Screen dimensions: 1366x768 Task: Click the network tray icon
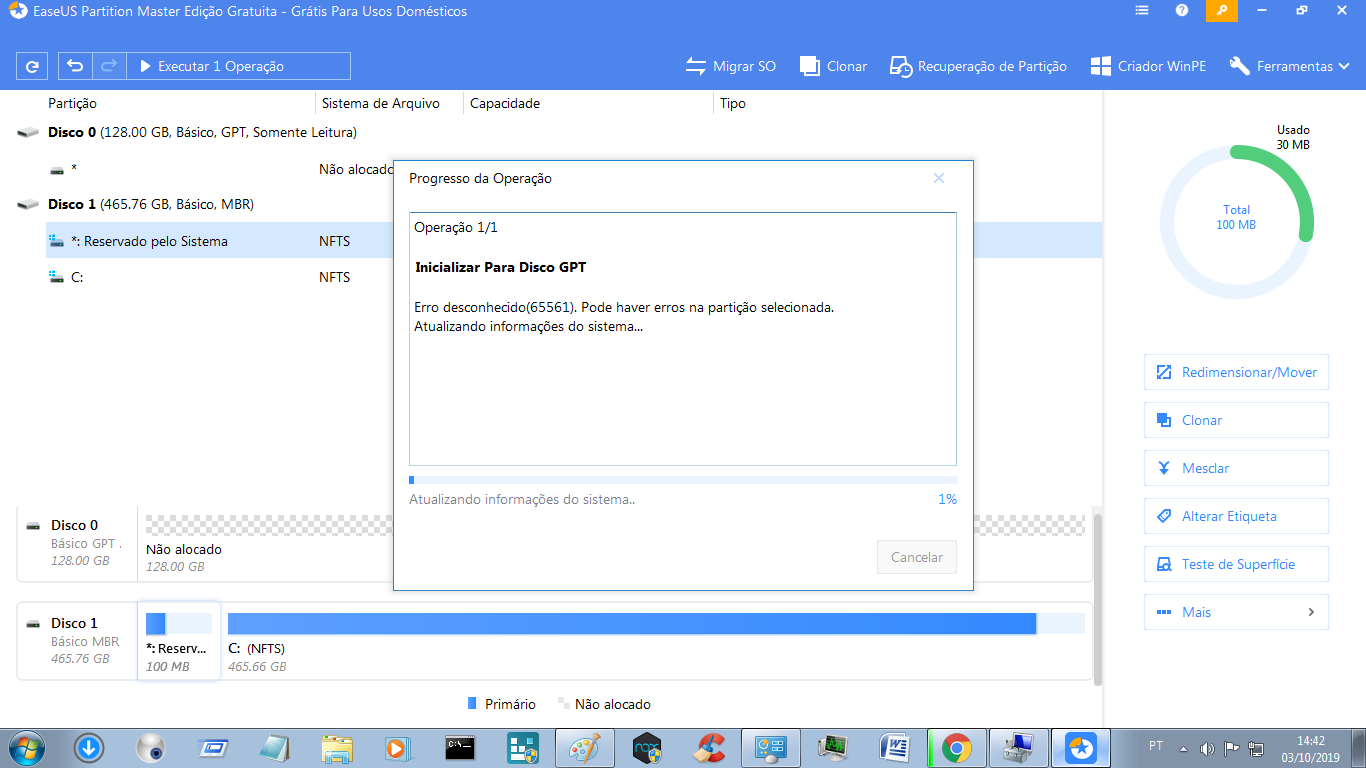point(1258,748)
